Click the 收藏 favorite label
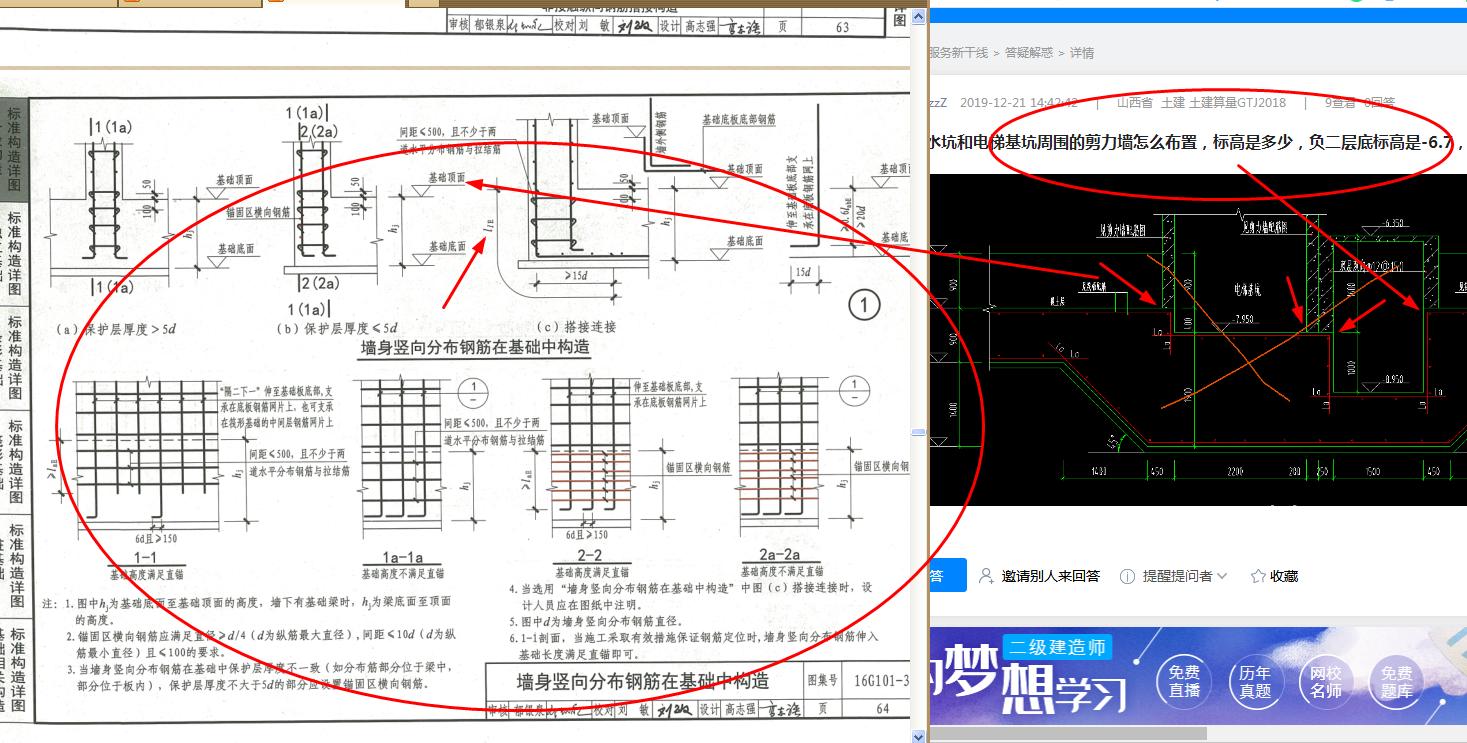Viewport: 1467px width, 743px height. (x=1284, y=576)
